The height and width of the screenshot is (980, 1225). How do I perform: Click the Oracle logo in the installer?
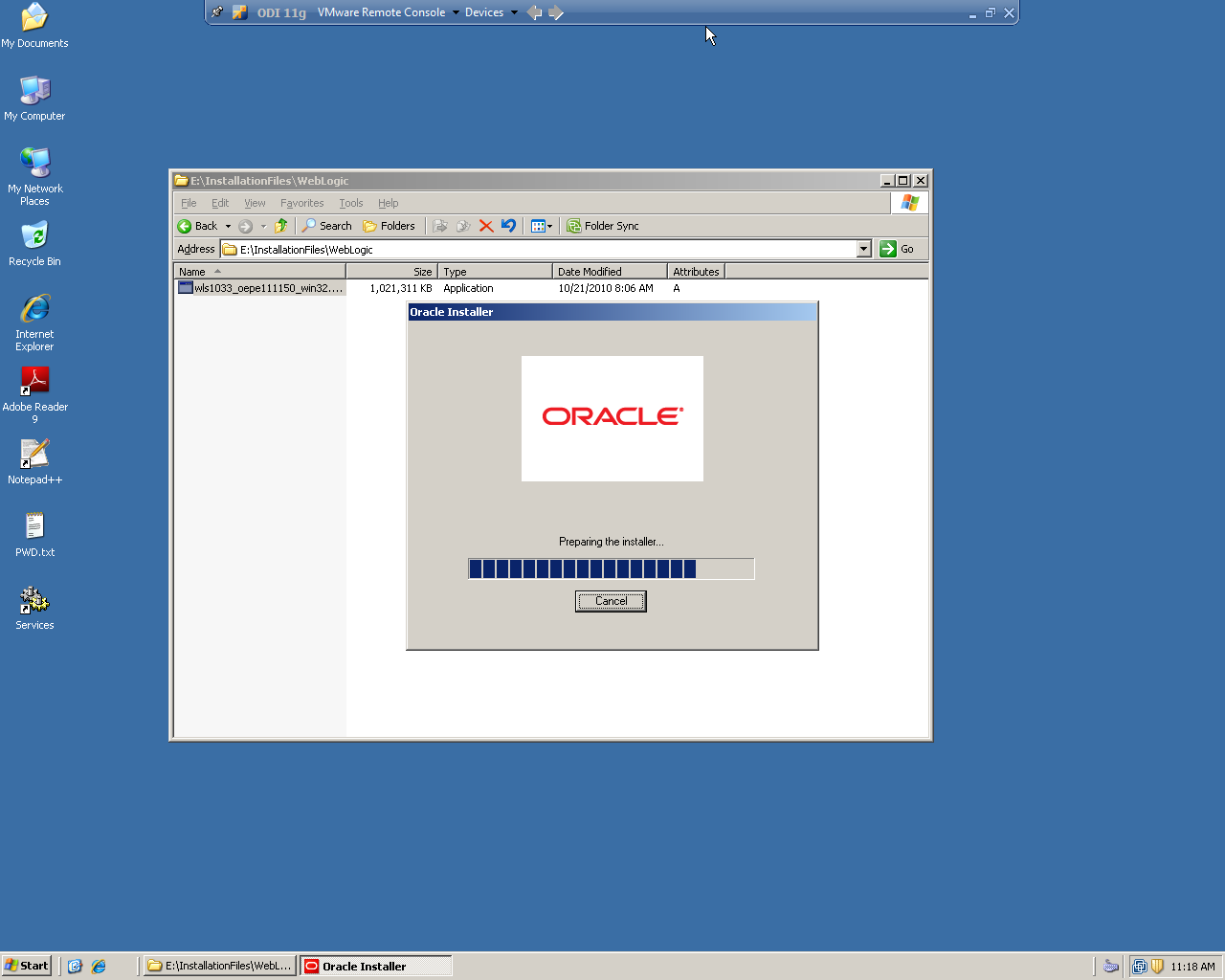point(612,418)
